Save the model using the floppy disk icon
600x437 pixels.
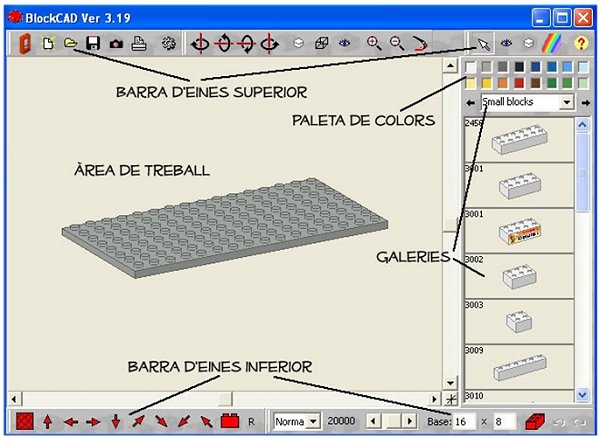pos(93,44)
